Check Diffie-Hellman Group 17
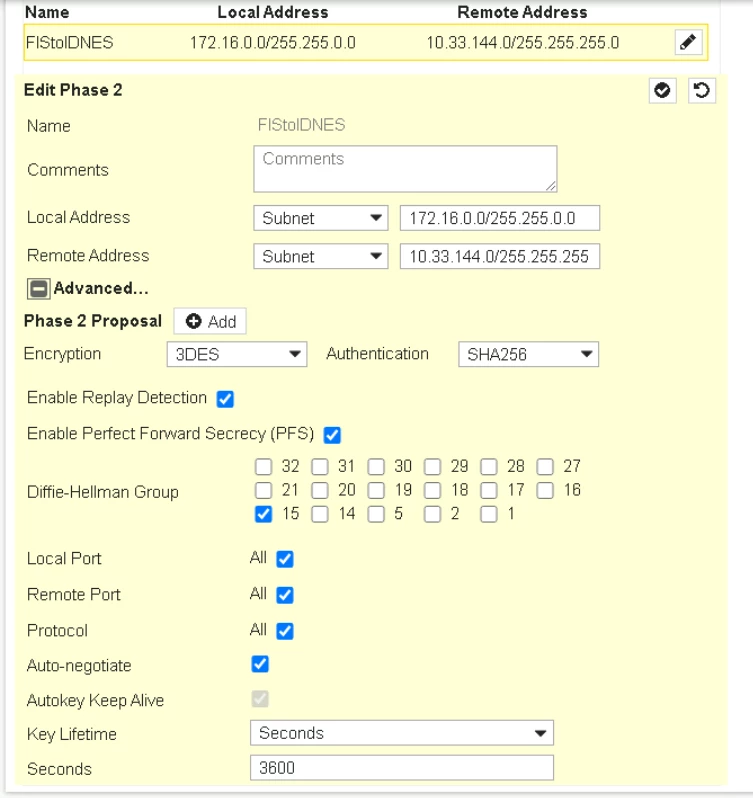Image resolution: width=753 pixels, height=798 pixels. click(x=489, y=490)
